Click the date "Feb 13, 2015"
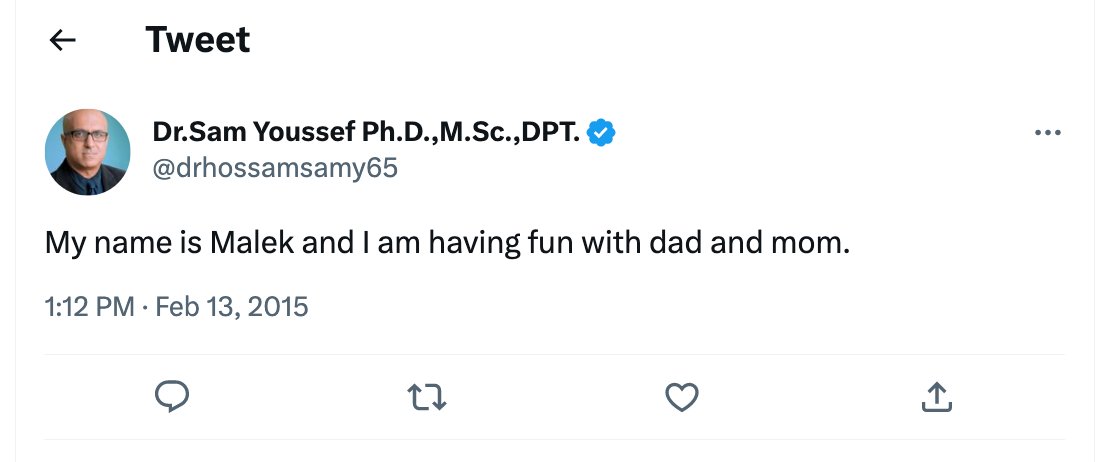 pos(232,307)
